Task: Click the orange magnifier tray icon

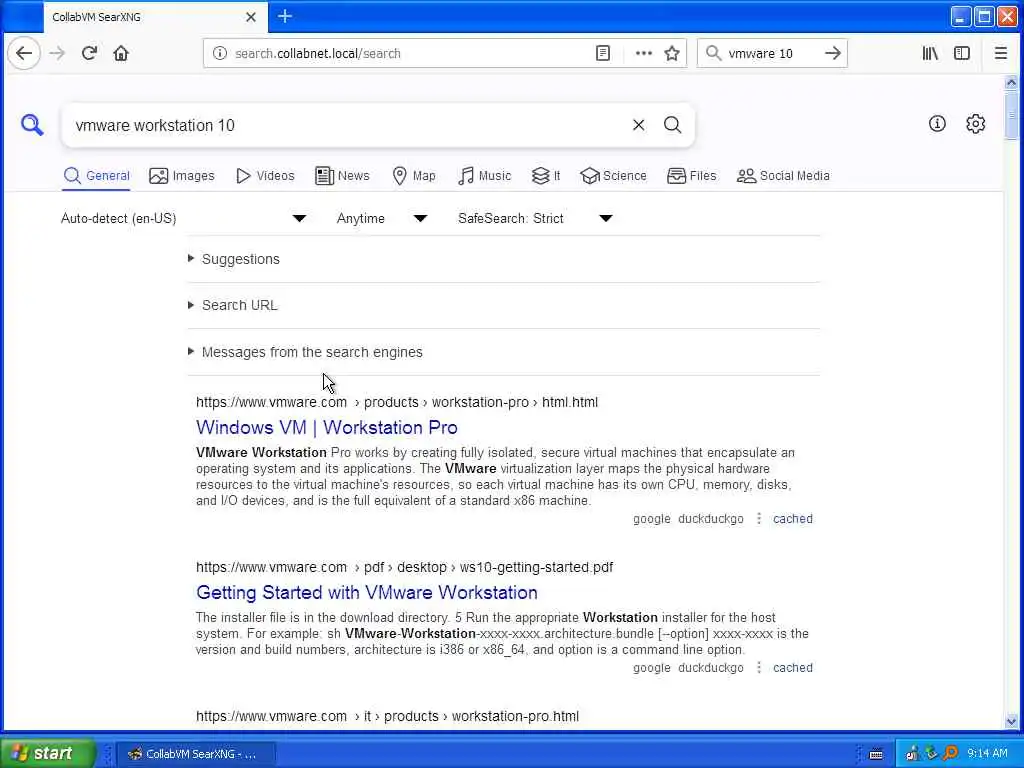Action: point(950,754)
